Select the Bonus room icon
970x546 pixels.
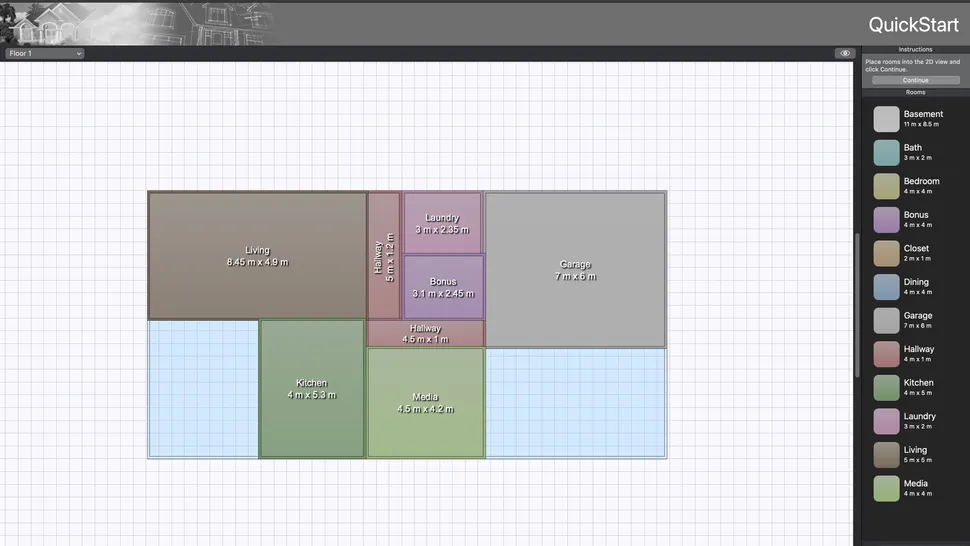pos(886,220)
